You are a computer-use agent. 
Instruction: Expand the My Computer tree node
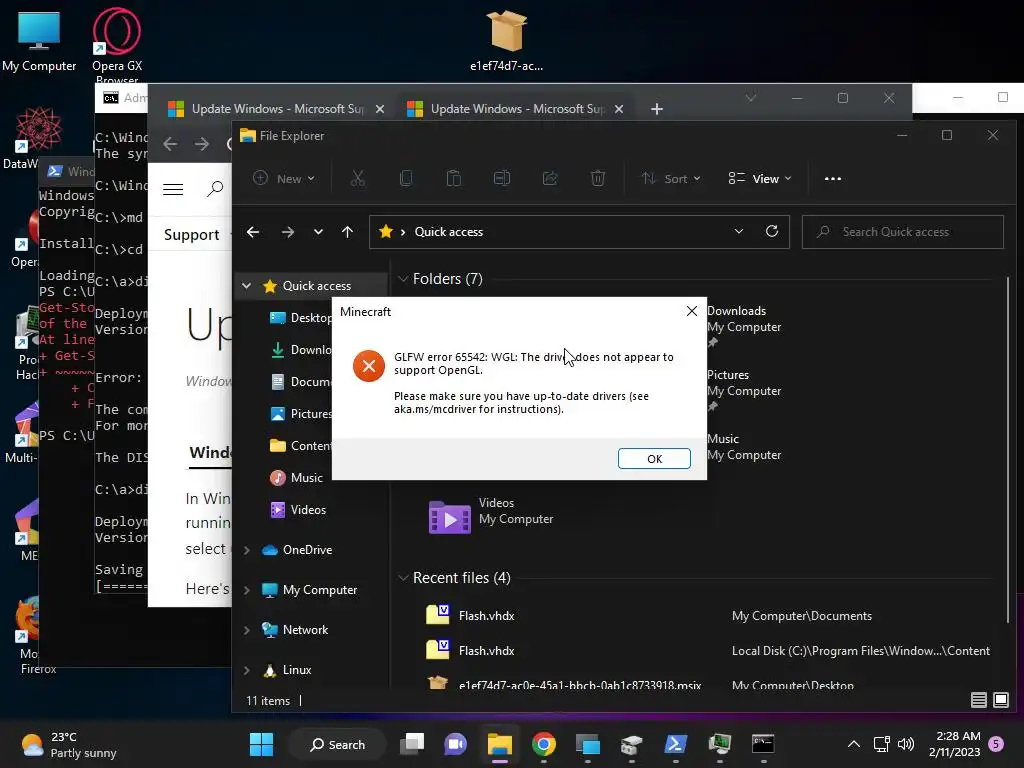[x=246, y=590]
